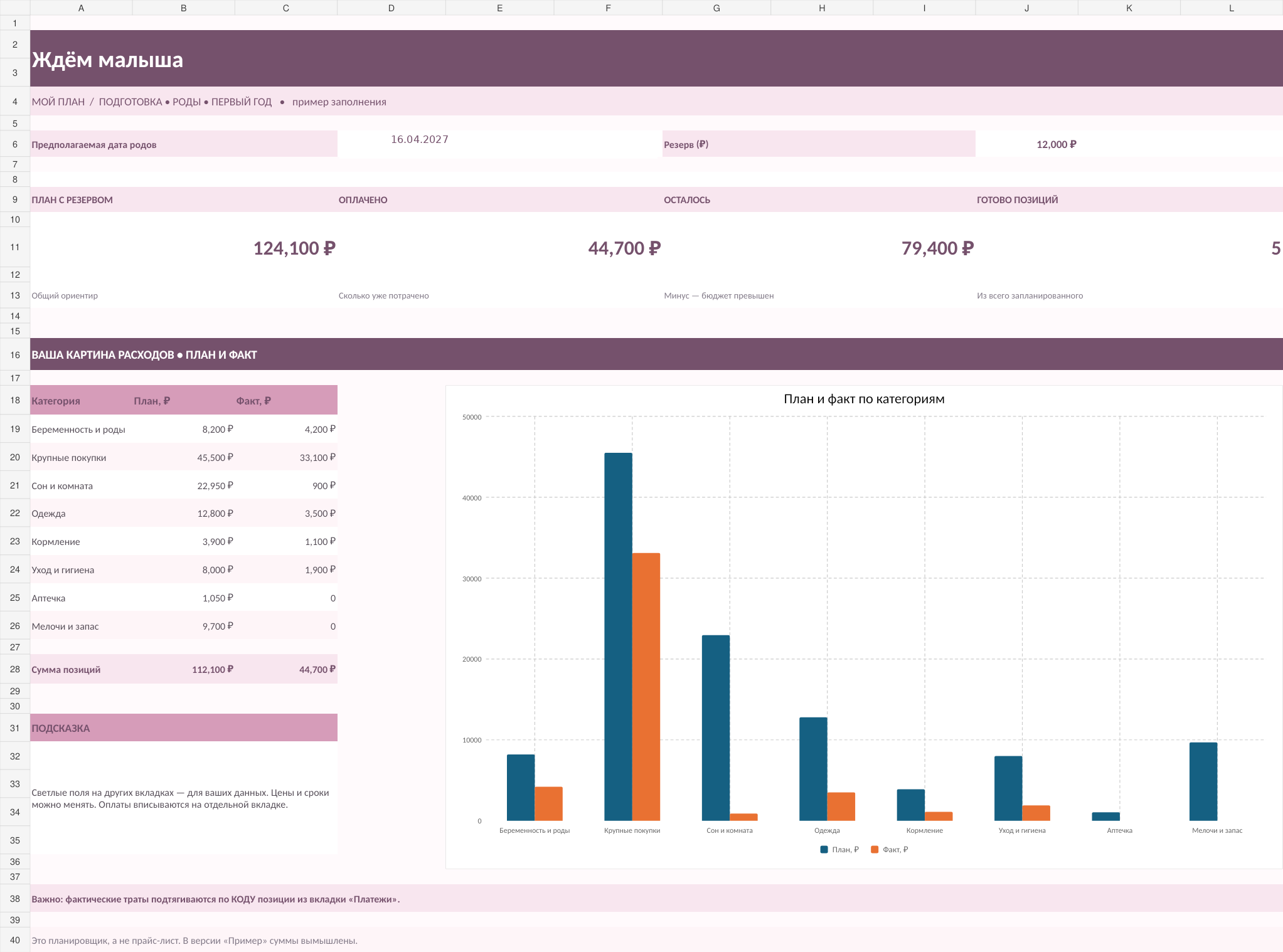Screen dimensions: 1283x952
Task: Select the "Беременность и роды" row label
Action: point(78,430)
